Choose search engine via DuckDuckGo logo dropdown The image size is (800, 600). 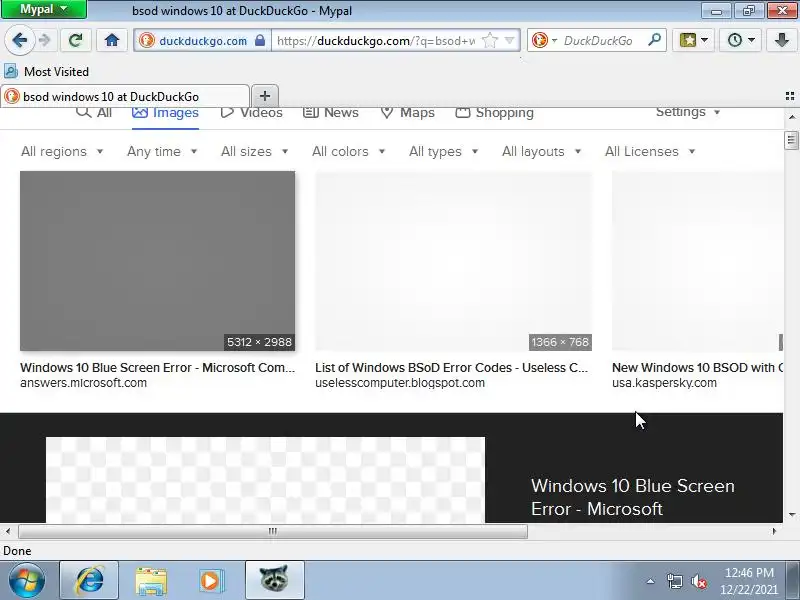(544, 40)
